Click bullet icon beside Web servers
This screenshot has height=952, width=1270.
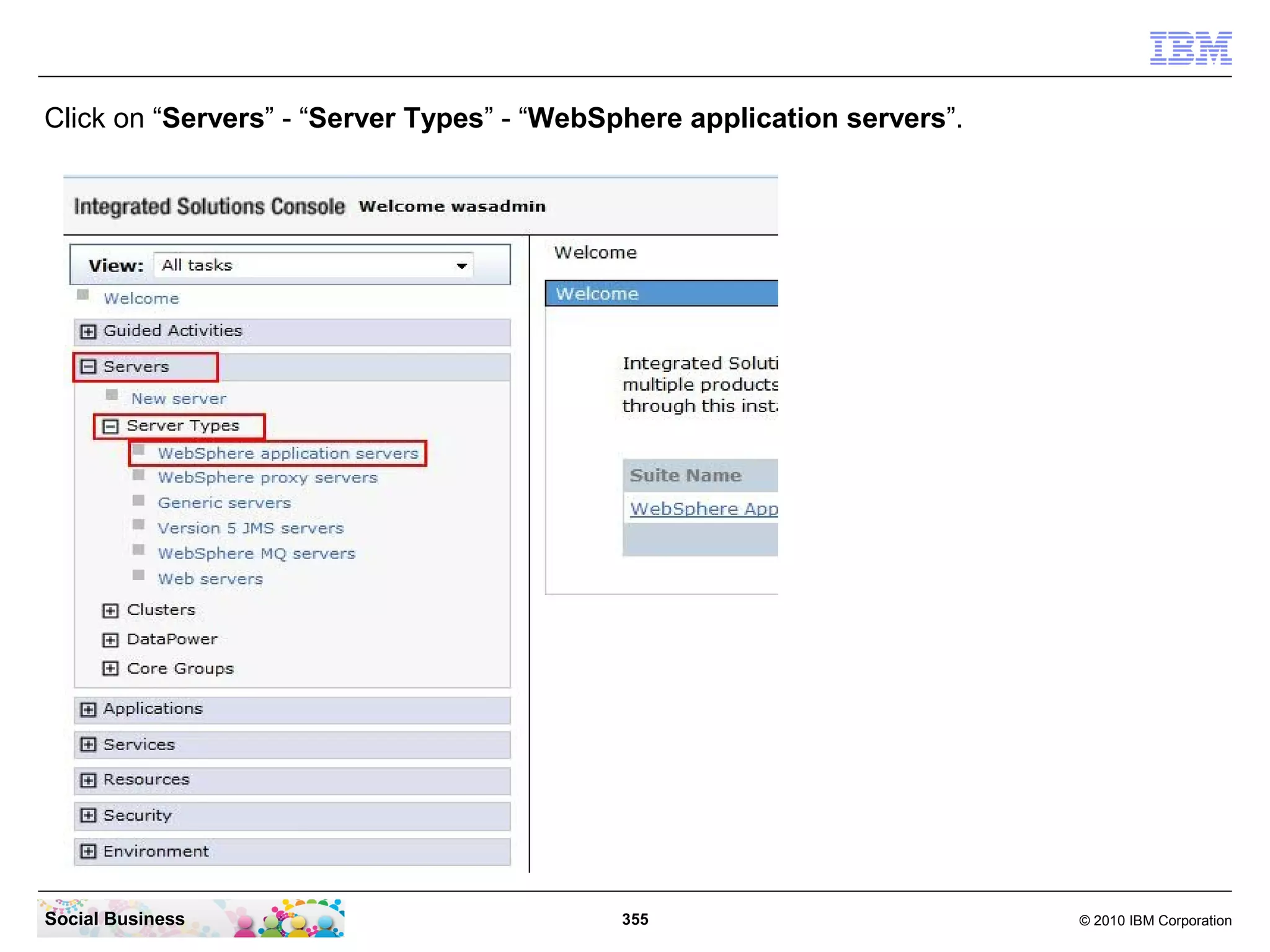pos(138,575)
